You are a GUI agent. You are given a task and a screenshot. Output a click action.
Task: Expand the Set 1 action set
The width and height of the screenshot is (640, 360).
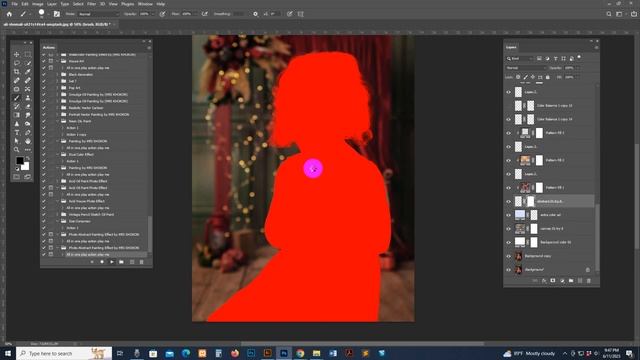58,81
